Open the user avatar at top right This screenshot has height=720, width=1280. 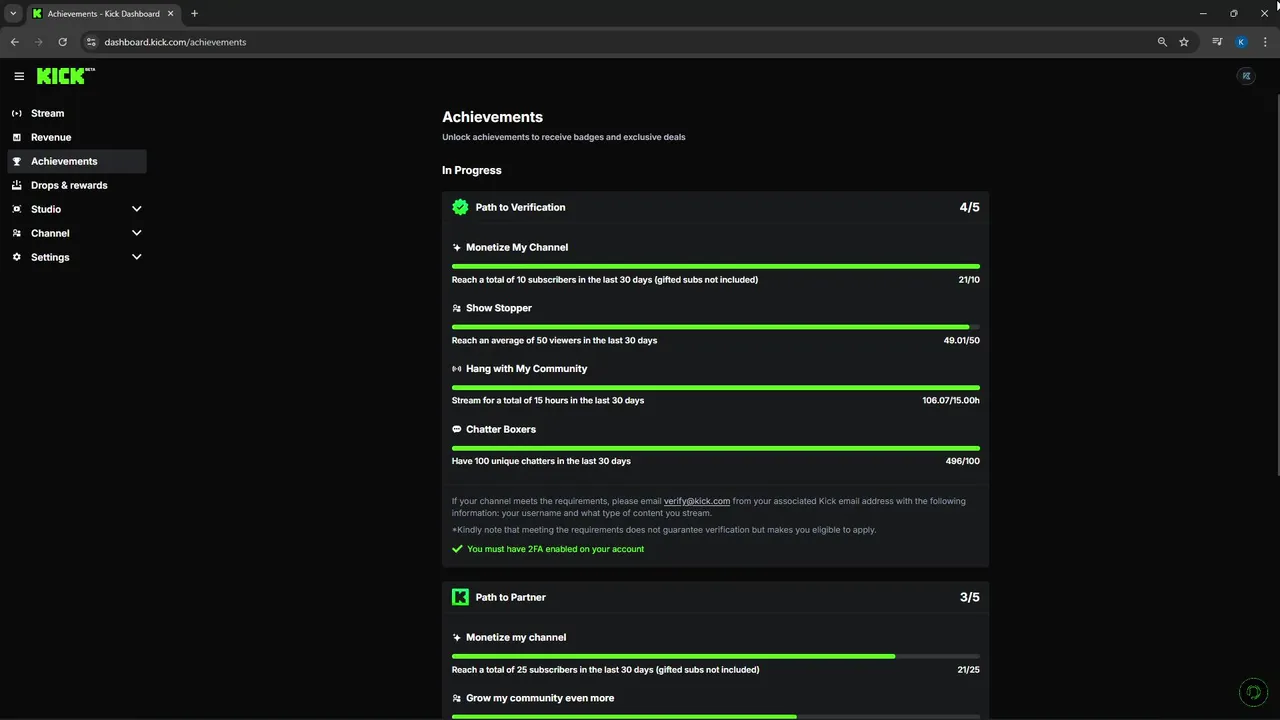click(1246, 76)
